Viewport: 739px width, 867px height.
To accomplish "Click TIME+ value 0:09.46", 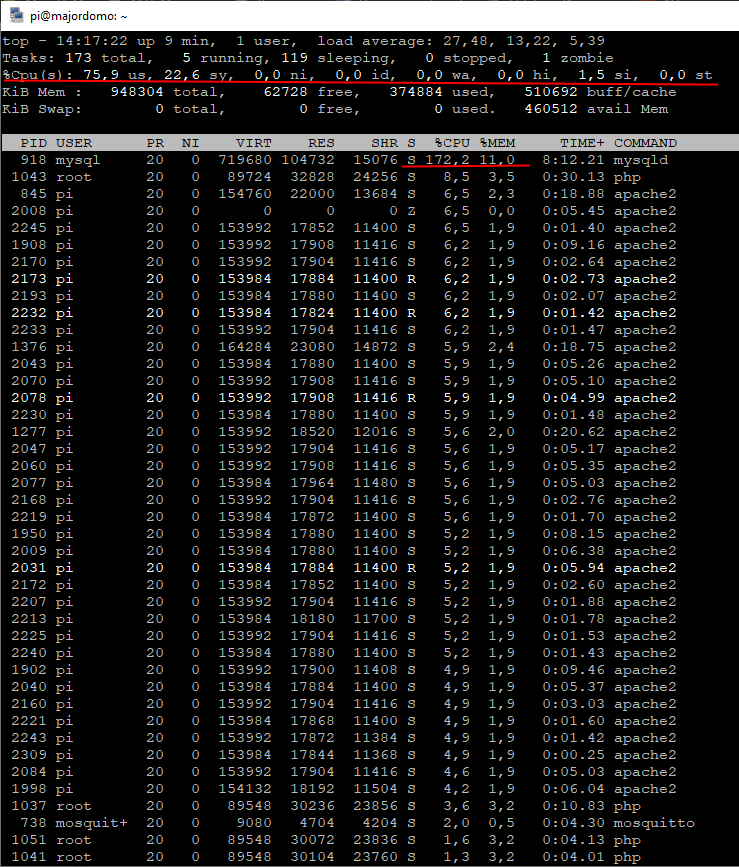I will pyautogui.click(x=573, y=670).
